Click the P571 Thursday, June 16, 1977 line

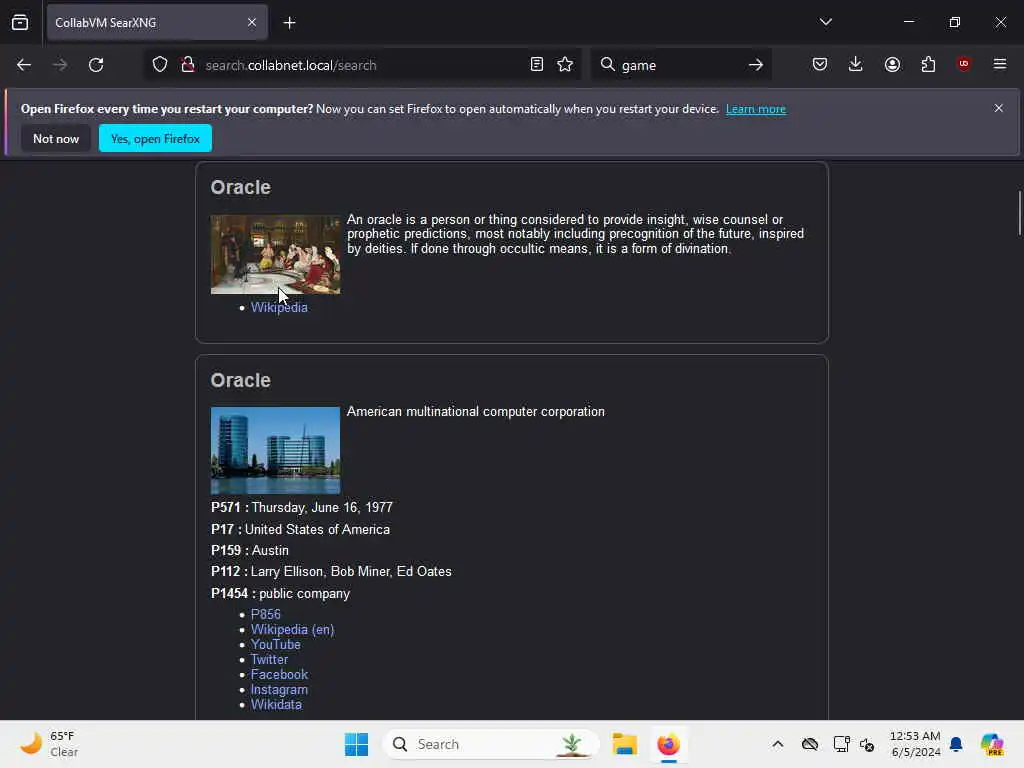pyautogui.click(x=302, y=507)
